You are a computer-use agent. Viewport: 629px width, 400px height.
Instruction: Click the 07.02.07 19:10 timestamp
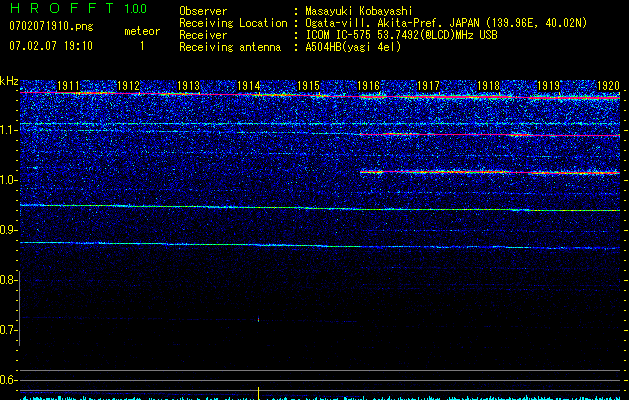point(50,46)
